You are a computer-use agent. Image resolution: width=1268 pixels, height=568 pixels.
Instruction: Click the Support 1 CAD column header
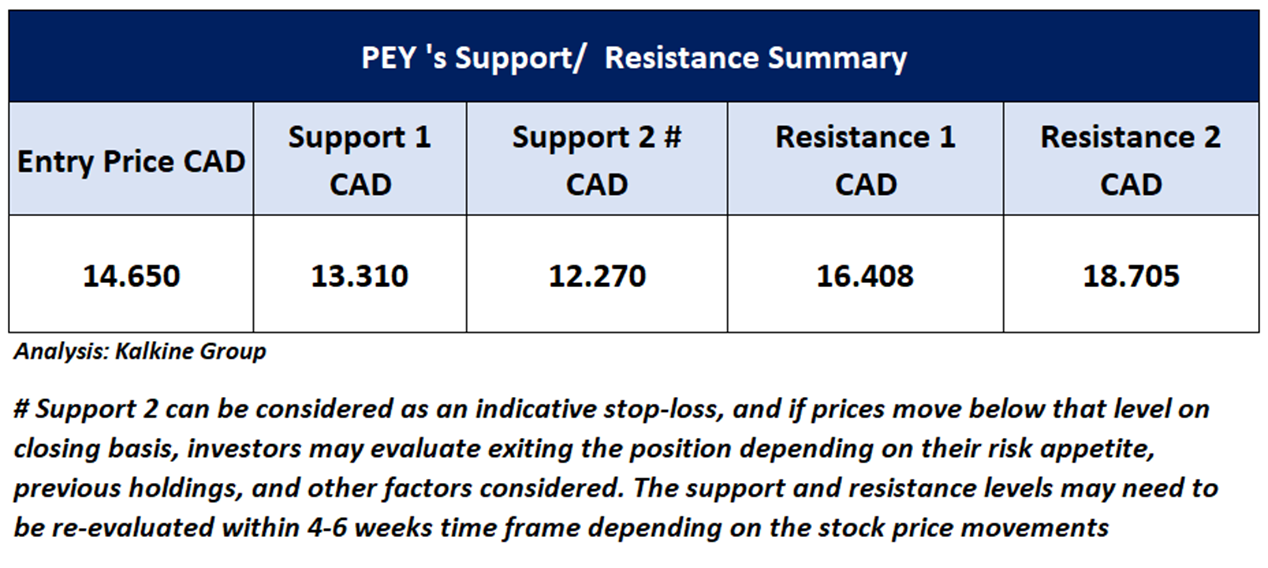[359, 160]
